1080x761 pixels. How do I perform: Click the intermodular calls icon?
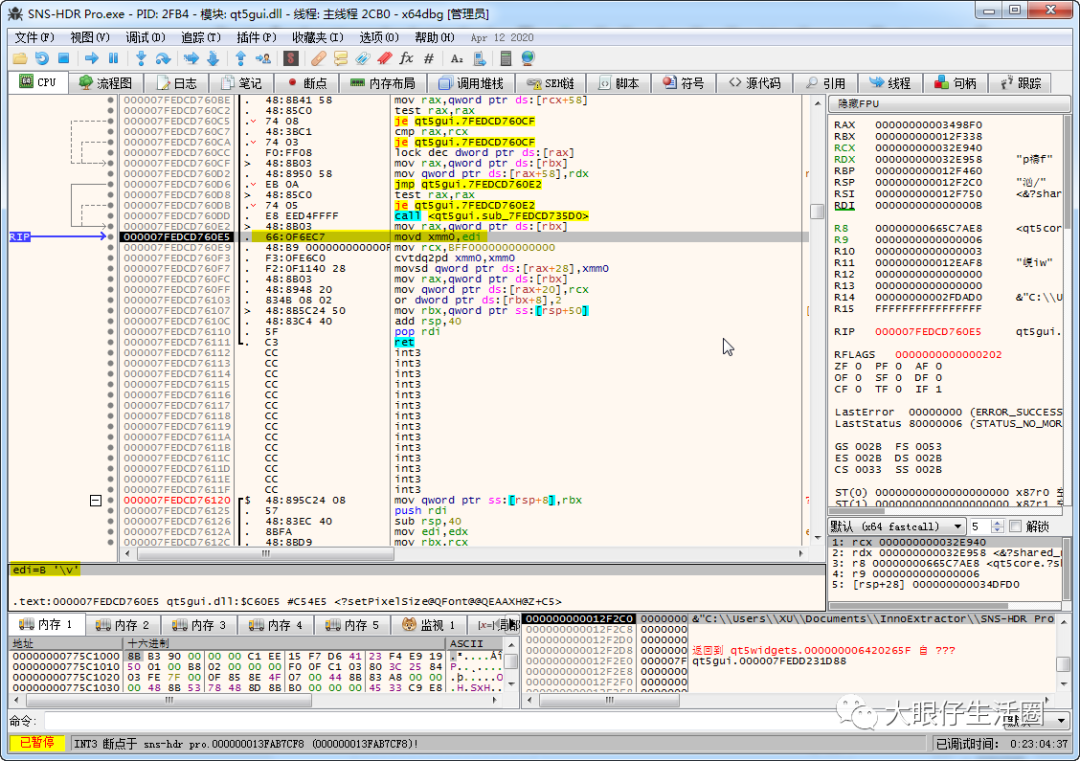(480, 59)
